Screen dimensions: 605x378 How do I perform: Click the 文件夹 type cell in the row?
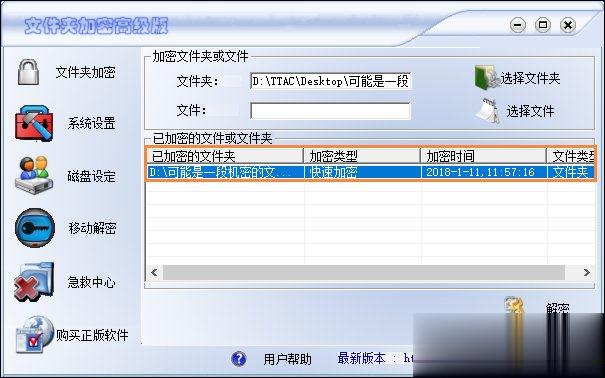click(571, 172)
